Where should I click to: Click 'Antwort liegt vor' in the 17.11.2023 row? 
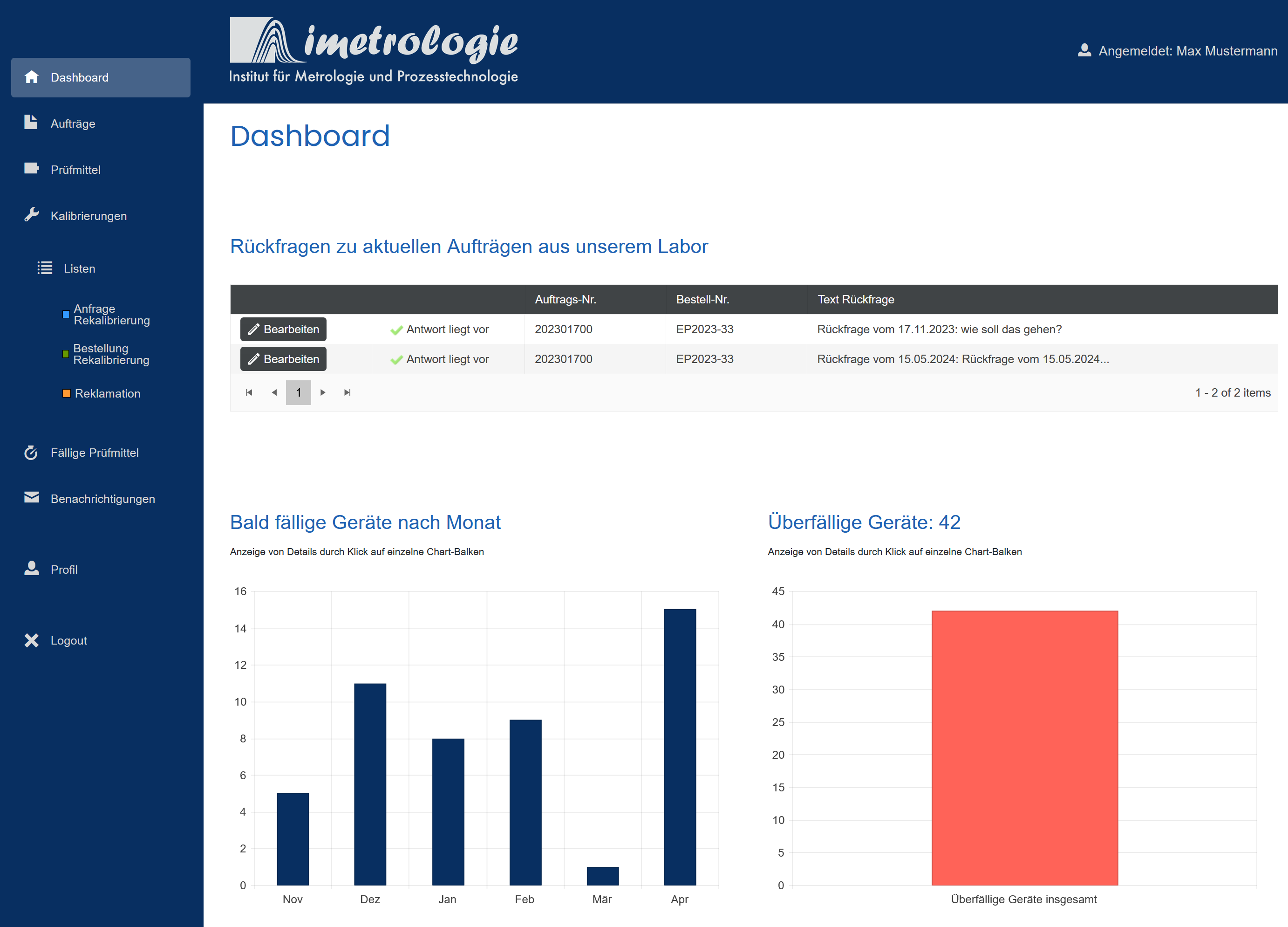point(448,330)
